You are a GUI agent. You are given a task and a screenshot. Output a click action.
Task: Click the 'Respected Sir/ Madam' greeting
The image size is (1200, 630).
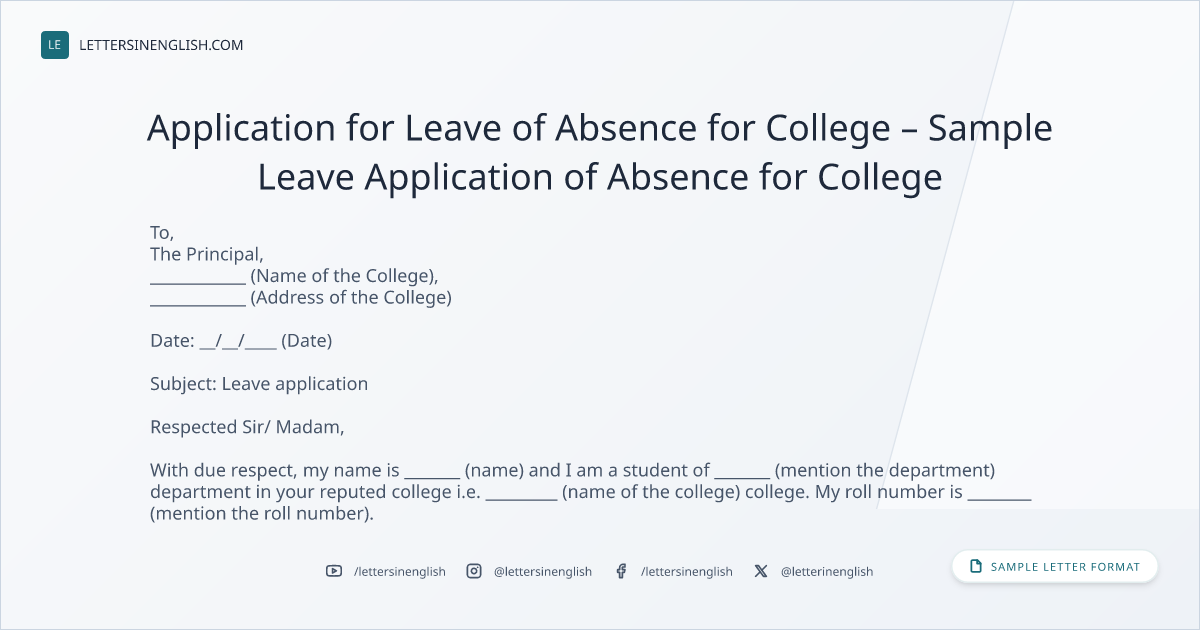247,427
